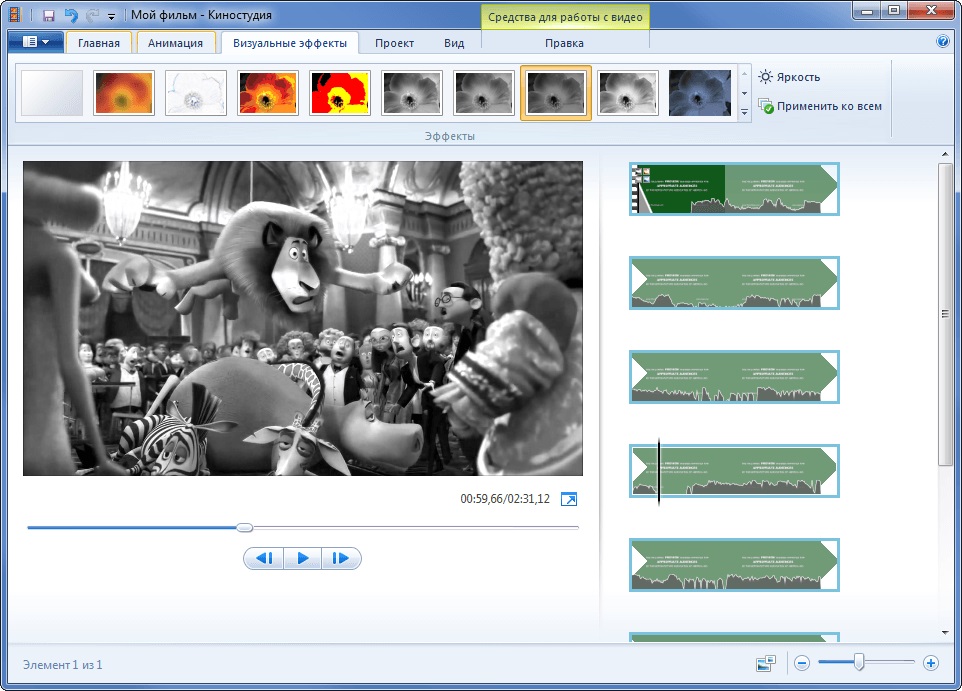
Task: Switch to the Анимация tab
Action: coord(176,42)
